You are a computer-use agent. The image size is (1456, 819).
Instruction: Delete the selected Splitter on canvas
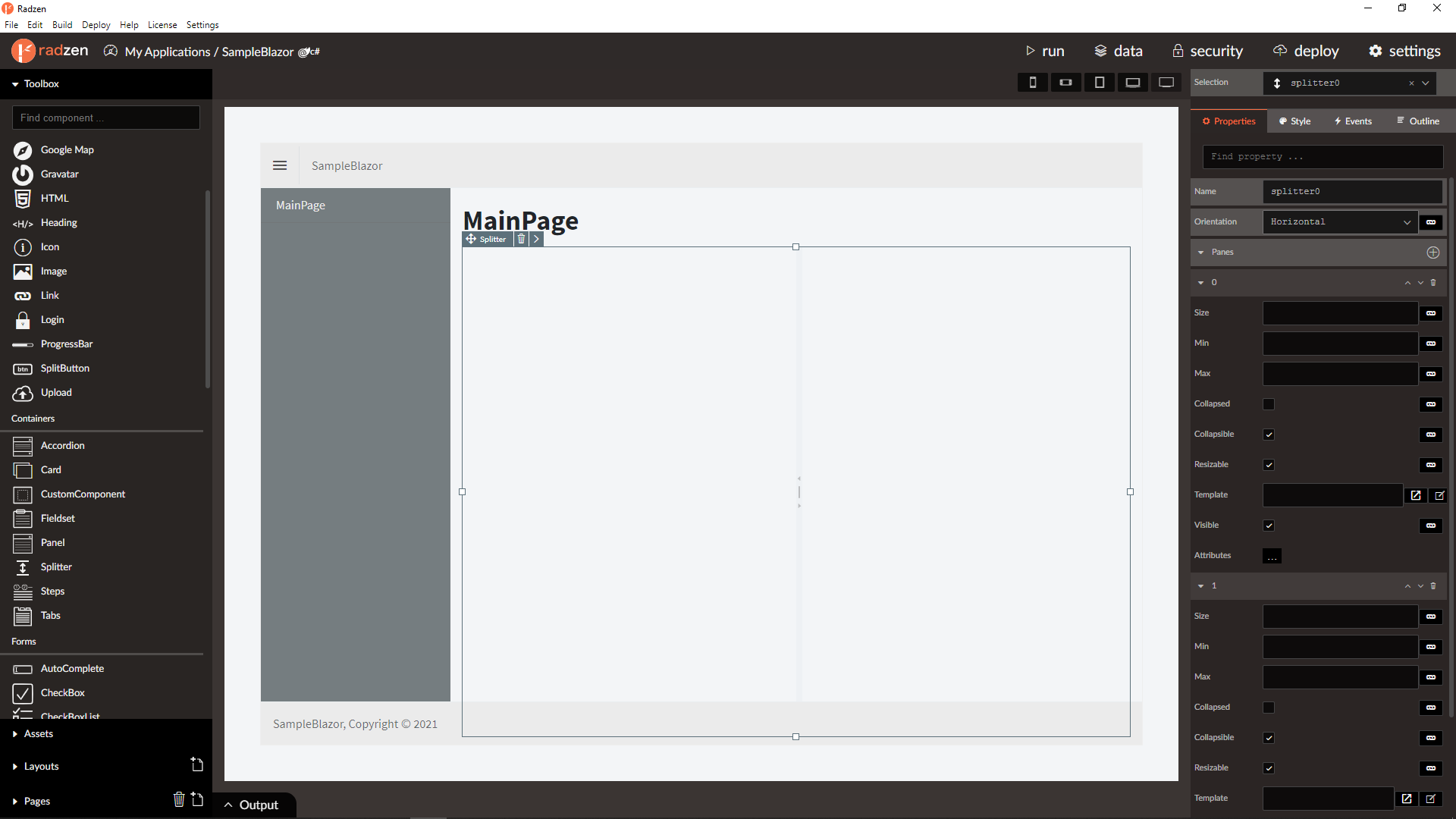[x=521, y=239]
